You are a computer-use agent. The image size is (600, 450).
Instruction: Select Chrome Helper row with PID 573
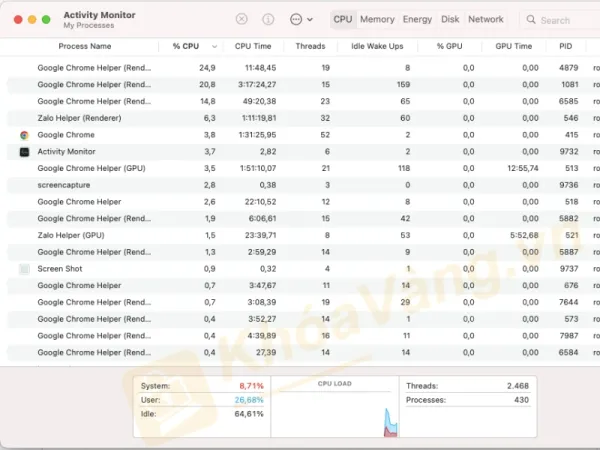pos(303,319)
